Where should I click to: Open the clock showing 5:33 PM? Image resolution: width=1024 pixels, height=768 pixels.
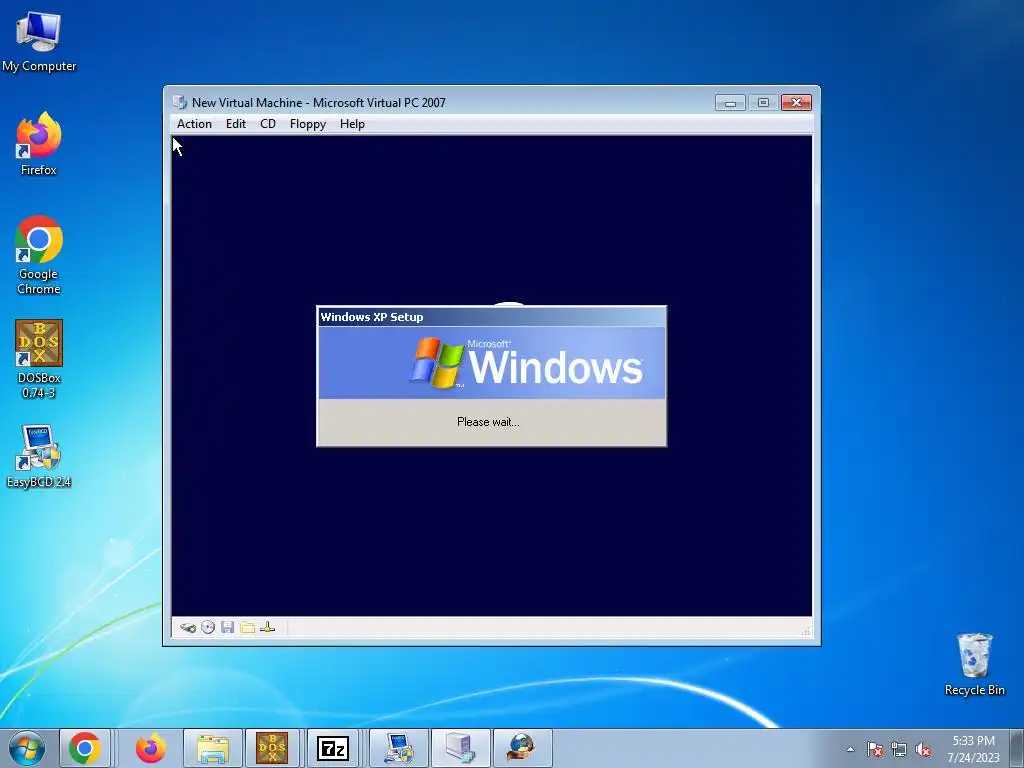(973, 748)
